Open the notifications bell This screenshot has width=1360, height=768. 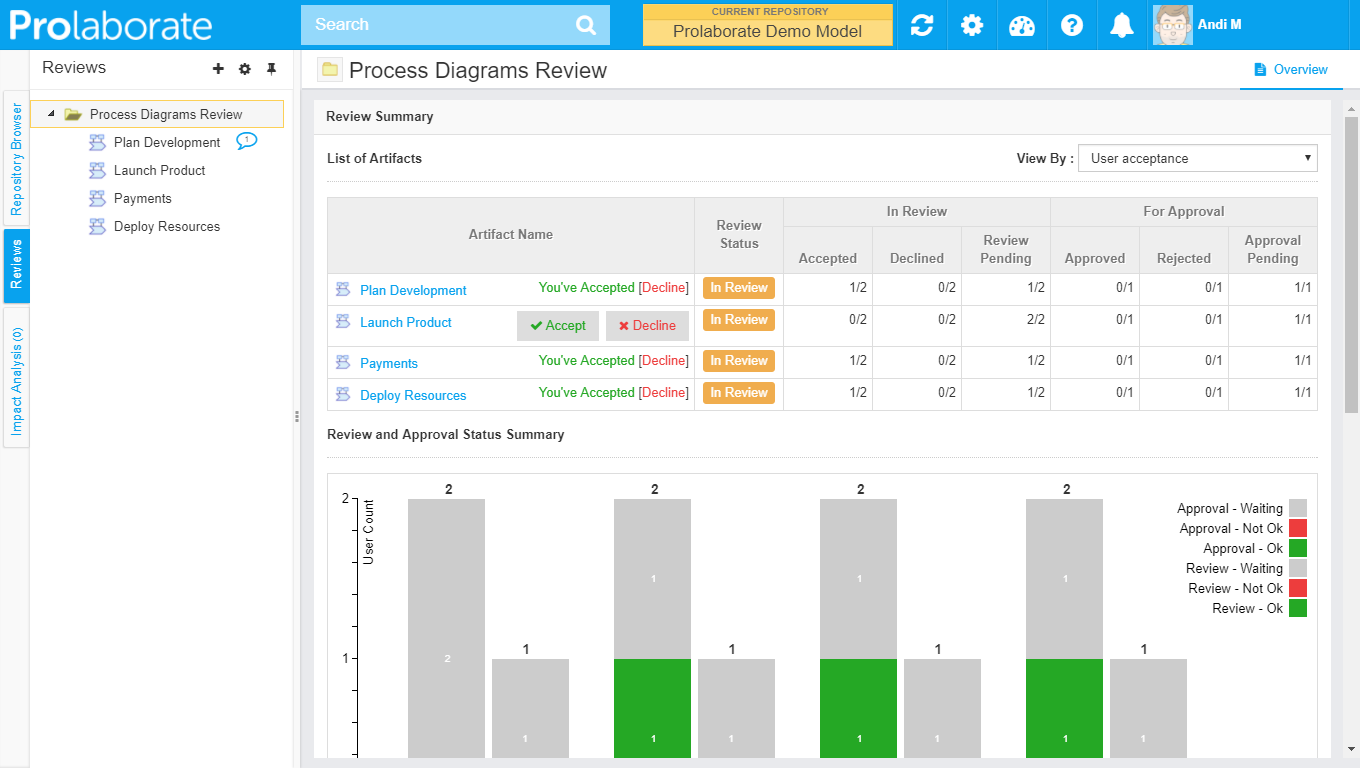pos(1121,25)
